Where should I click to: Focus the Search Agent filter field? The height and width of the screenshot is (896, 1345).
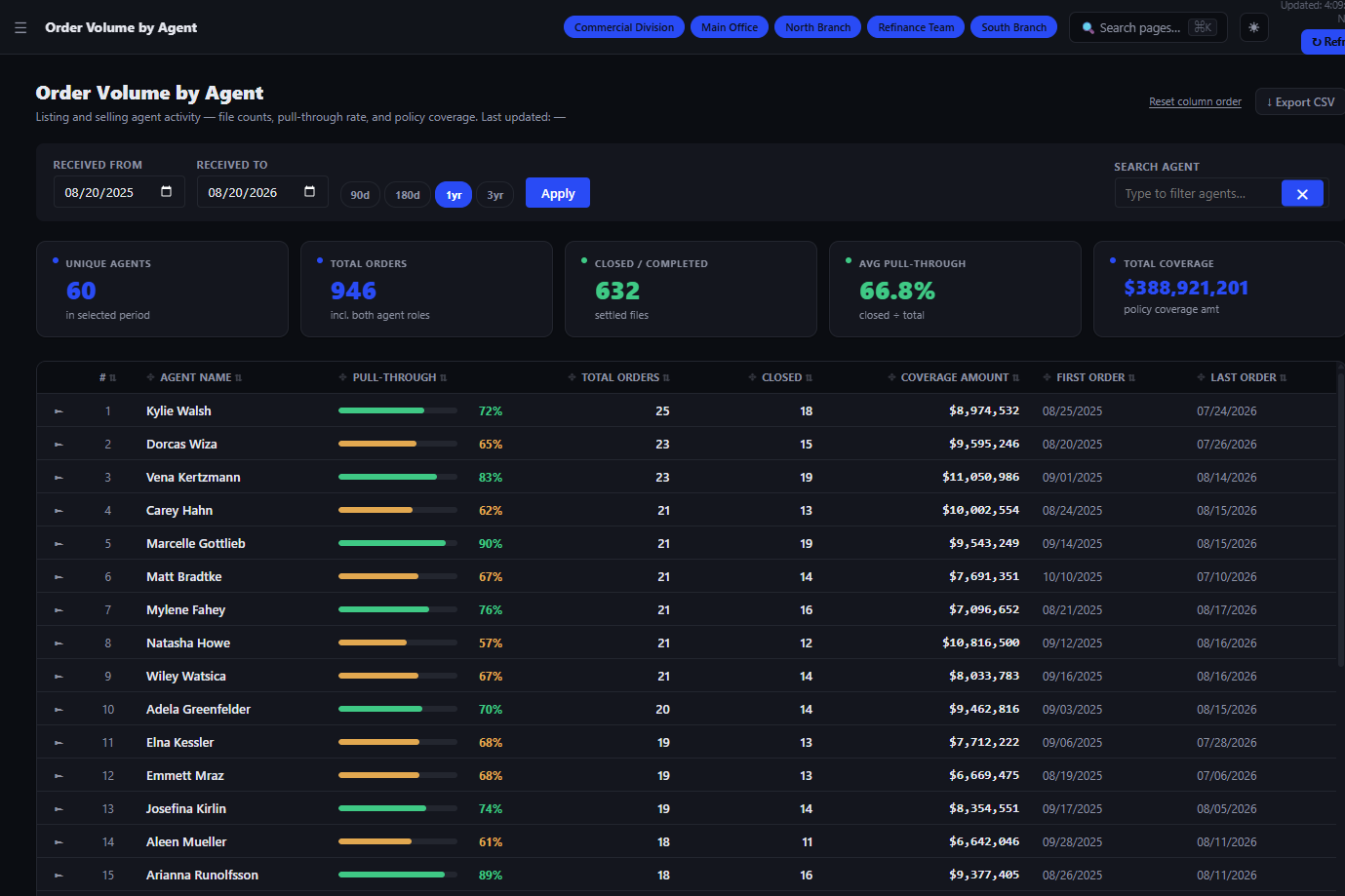click(x=1198, y=194)
